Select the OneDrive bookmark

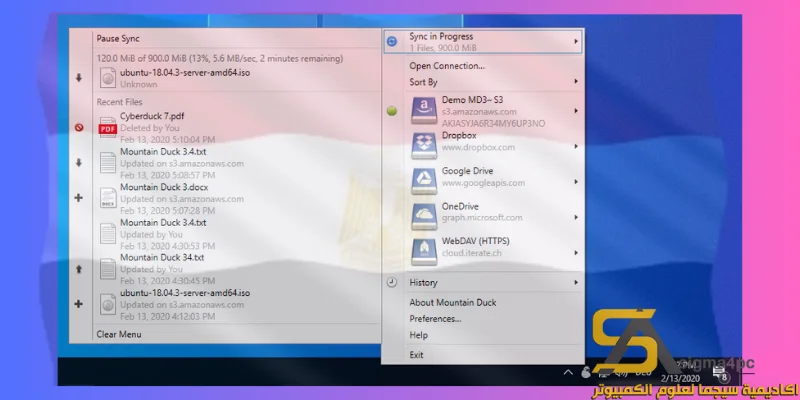[x=460, y=206]
